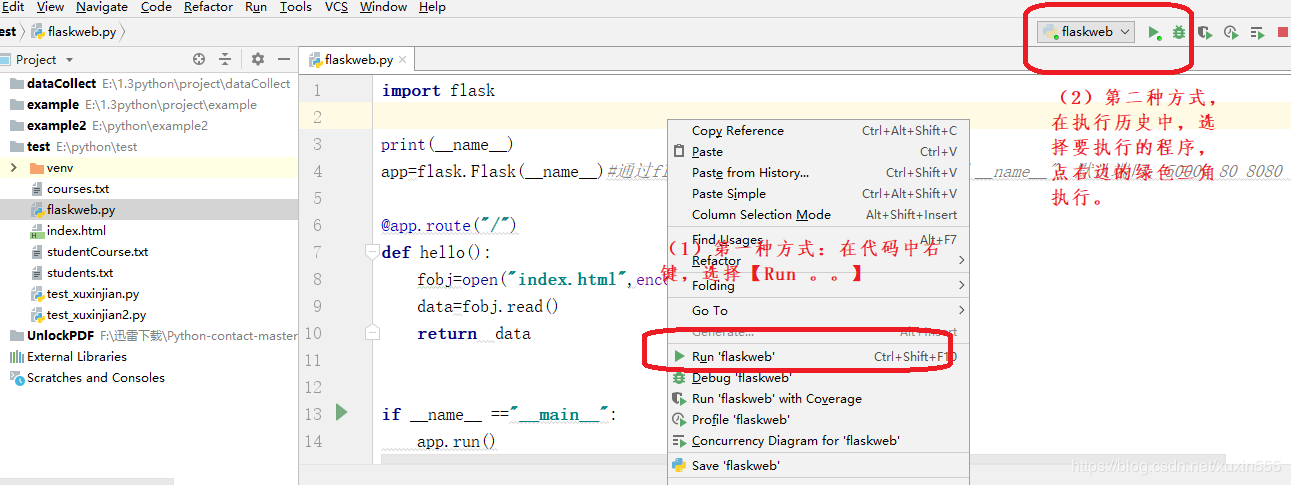
Task: Click green run gutter arrow at line 13
Action: [x=341, y=412]
